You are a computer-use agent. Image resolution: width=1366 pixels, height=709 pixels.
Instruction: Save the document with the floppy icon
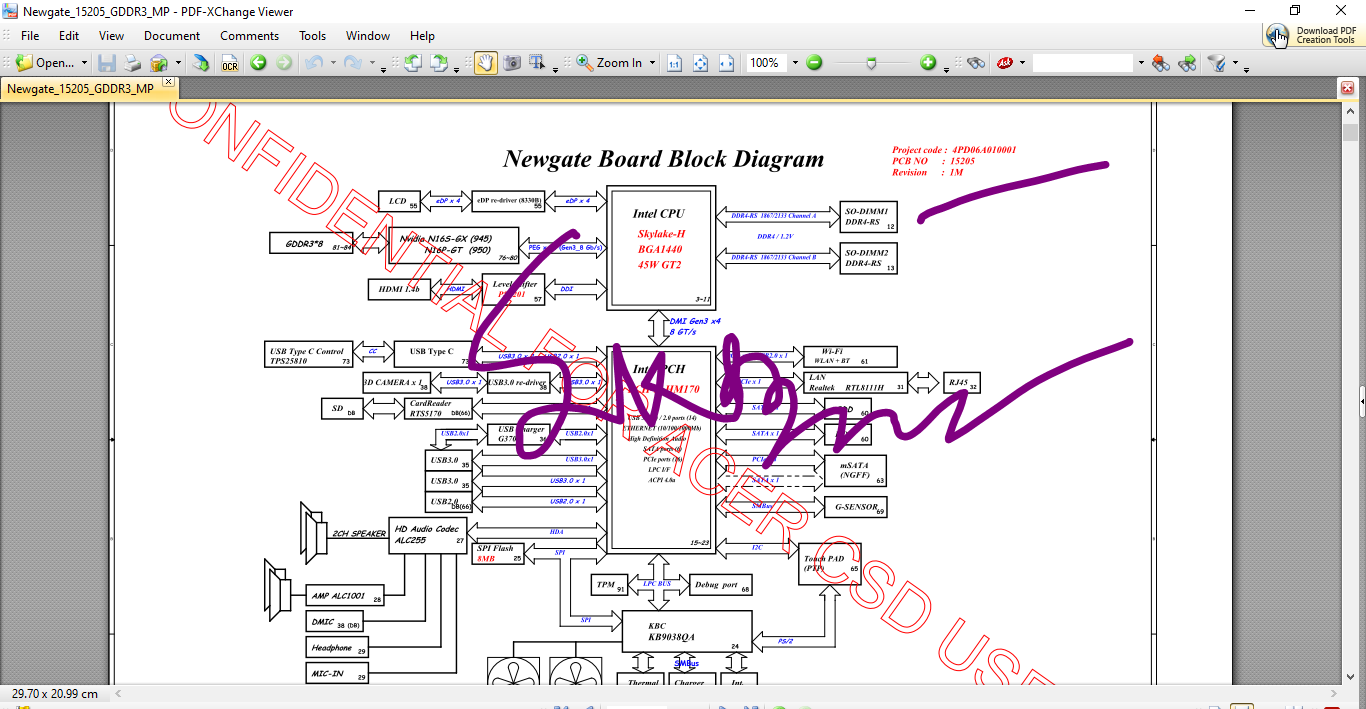coord(107,63)
